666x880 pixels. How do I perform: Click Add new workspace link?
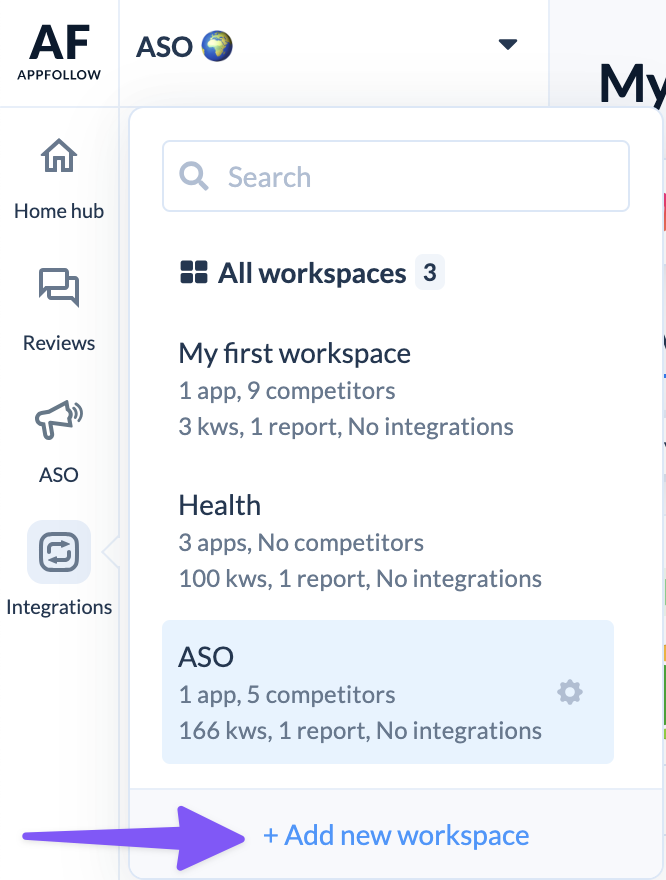(x=396, y=835)
